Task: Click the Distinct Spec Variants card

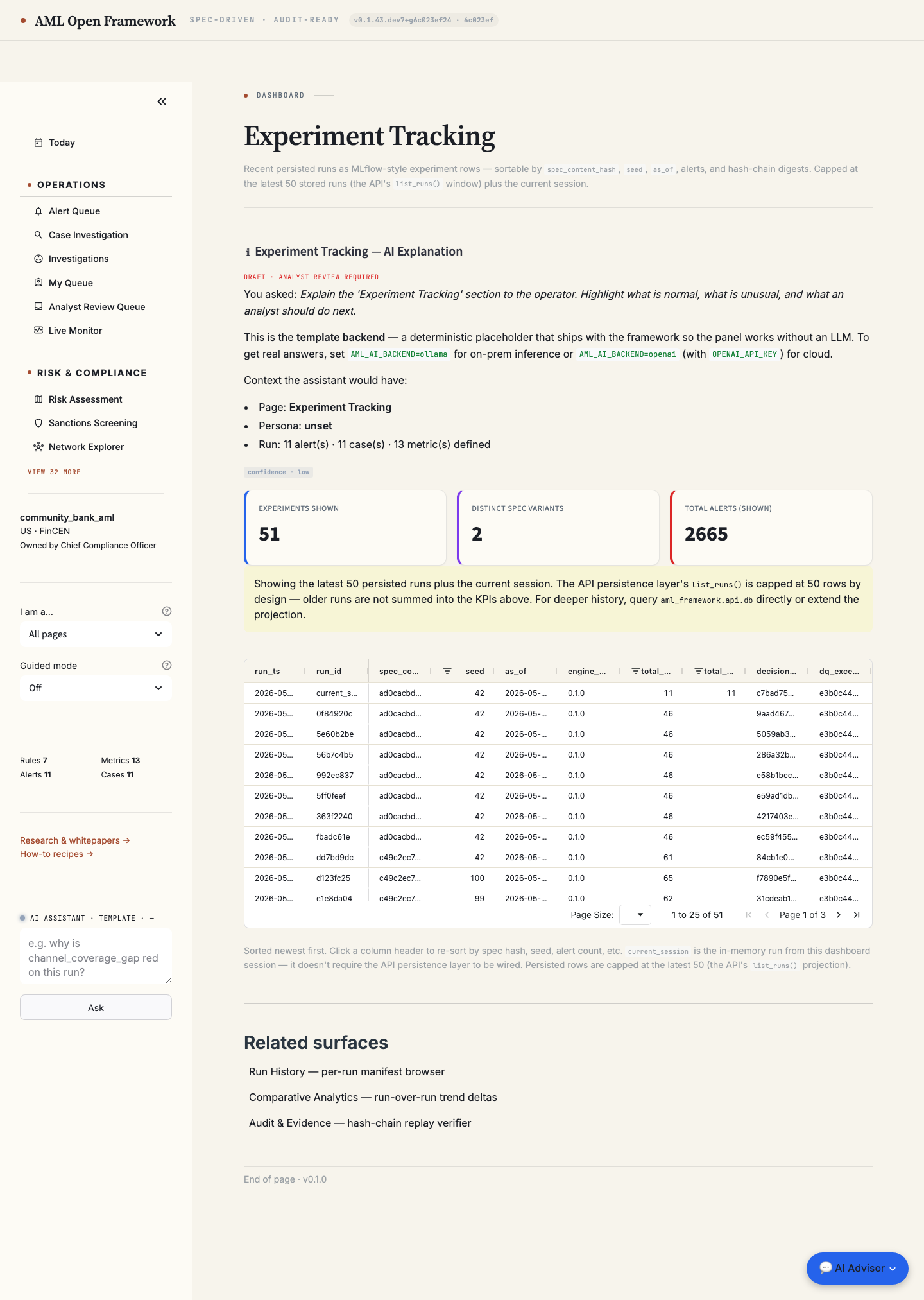Action: point(558,528)
